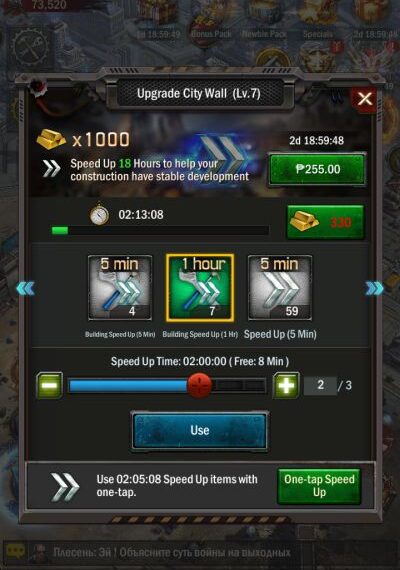Select the general Speed Up 5 Min item
Image resolution: width=400 pixels, height=570 pixels.
point(280,288)
